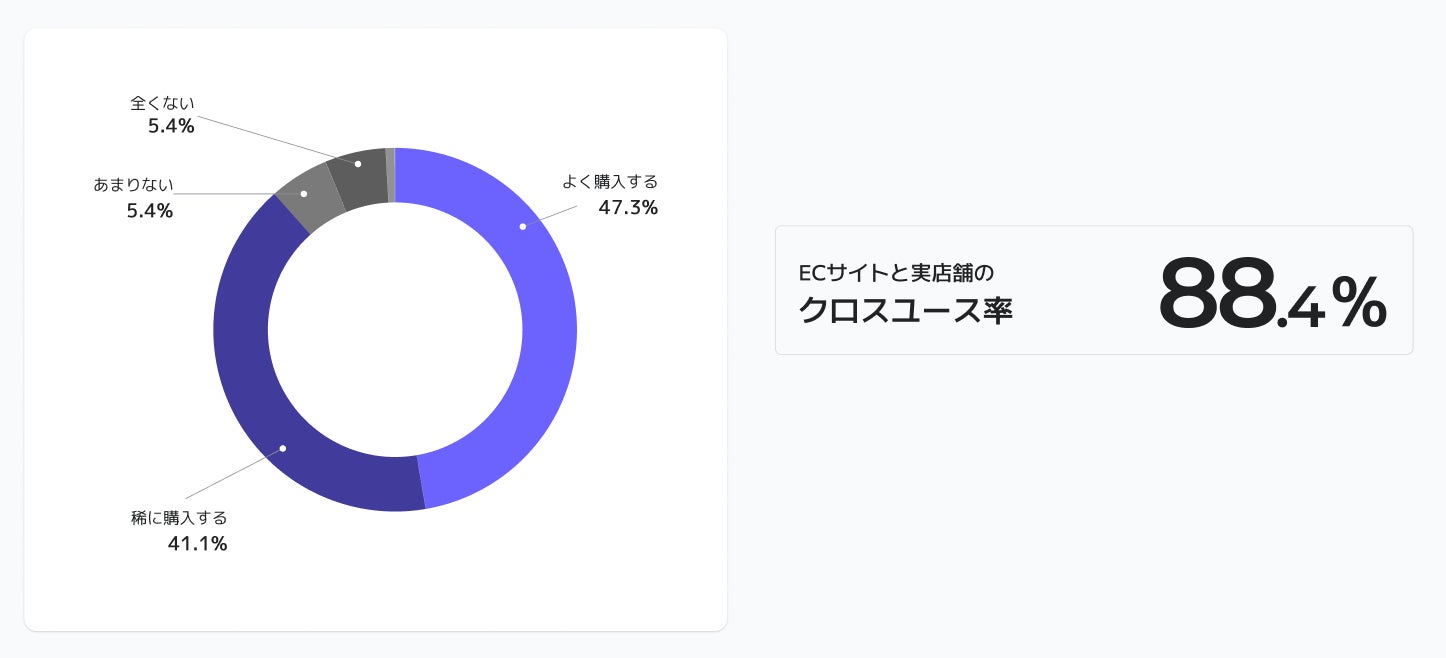Viewport: 1446px width, 658px height.
Task: Click the white marker dot on よく購入する segment
Action: [x=522, y=227]
